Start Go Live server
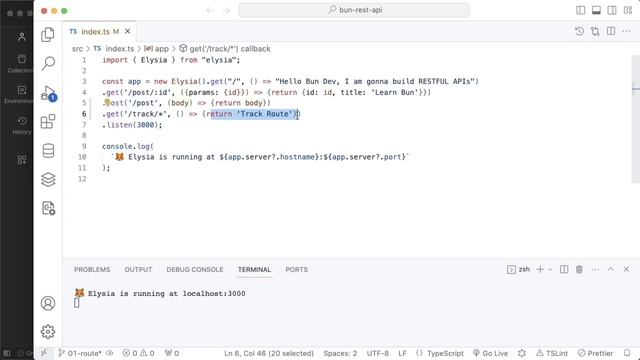640x360 pixels. [490, 353]
